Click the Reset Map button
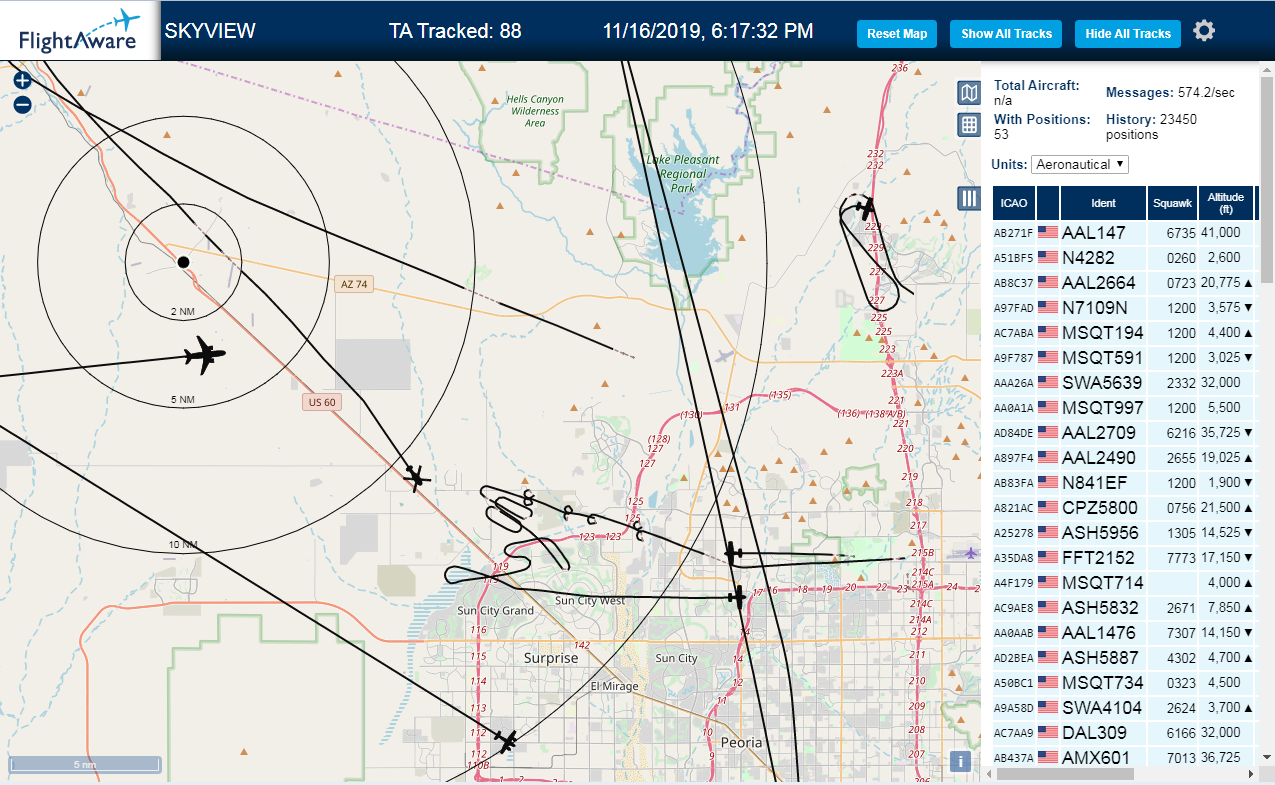 click(897, 33)
